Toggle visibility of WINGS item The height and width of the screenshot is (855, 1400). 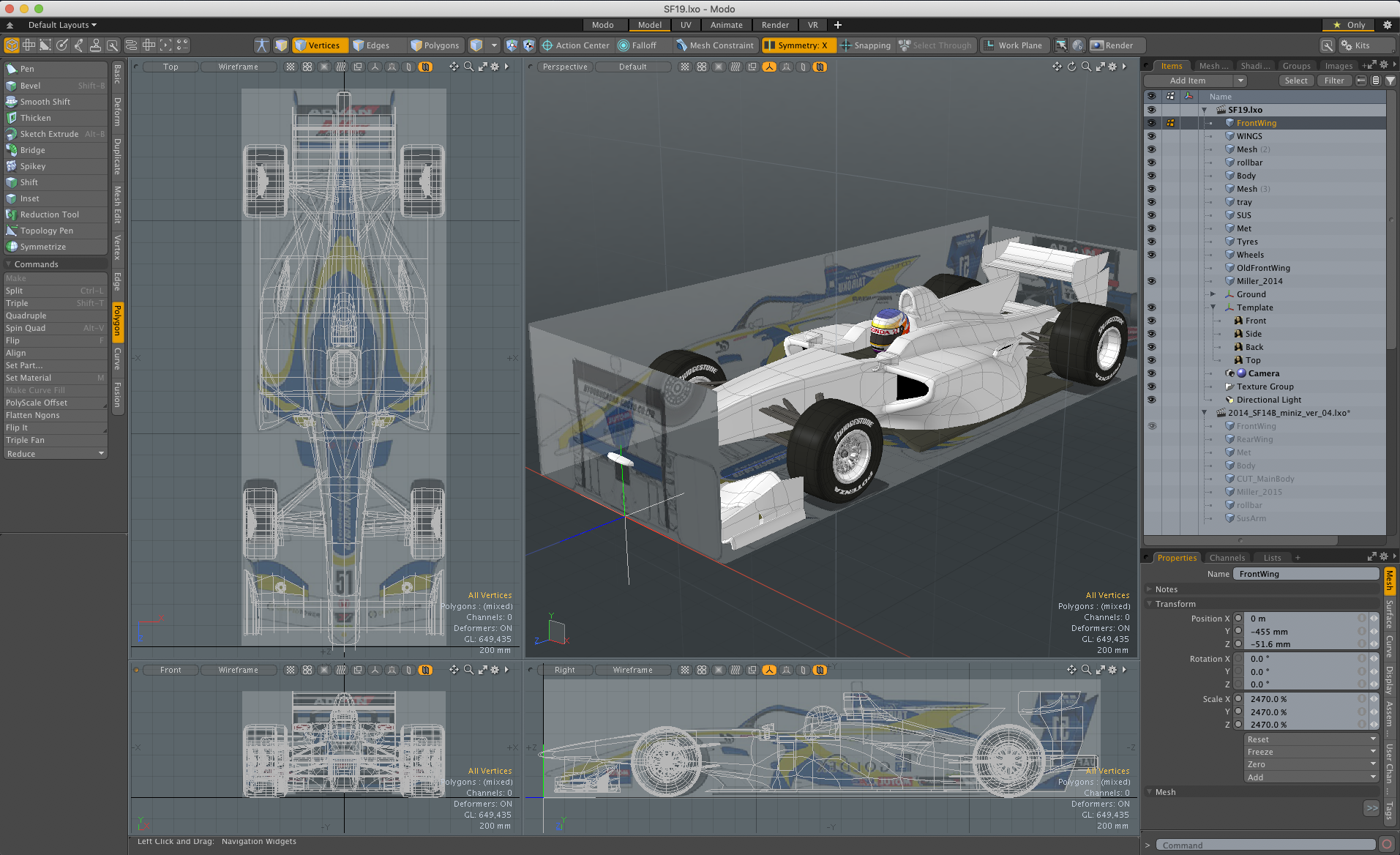[1152, 136]
